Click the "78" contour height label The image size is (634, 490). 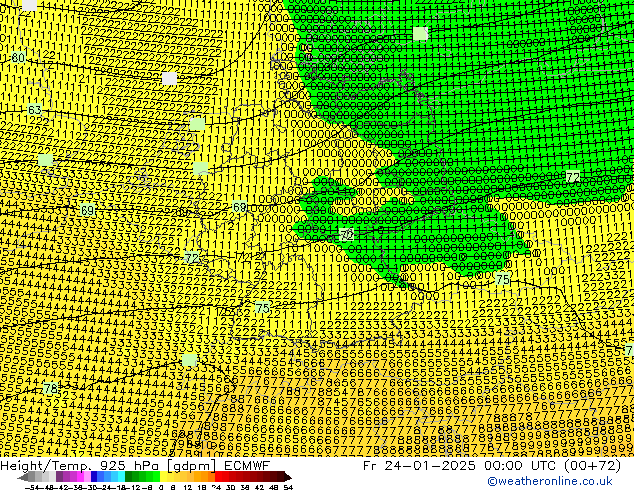[x=51, y=389]
